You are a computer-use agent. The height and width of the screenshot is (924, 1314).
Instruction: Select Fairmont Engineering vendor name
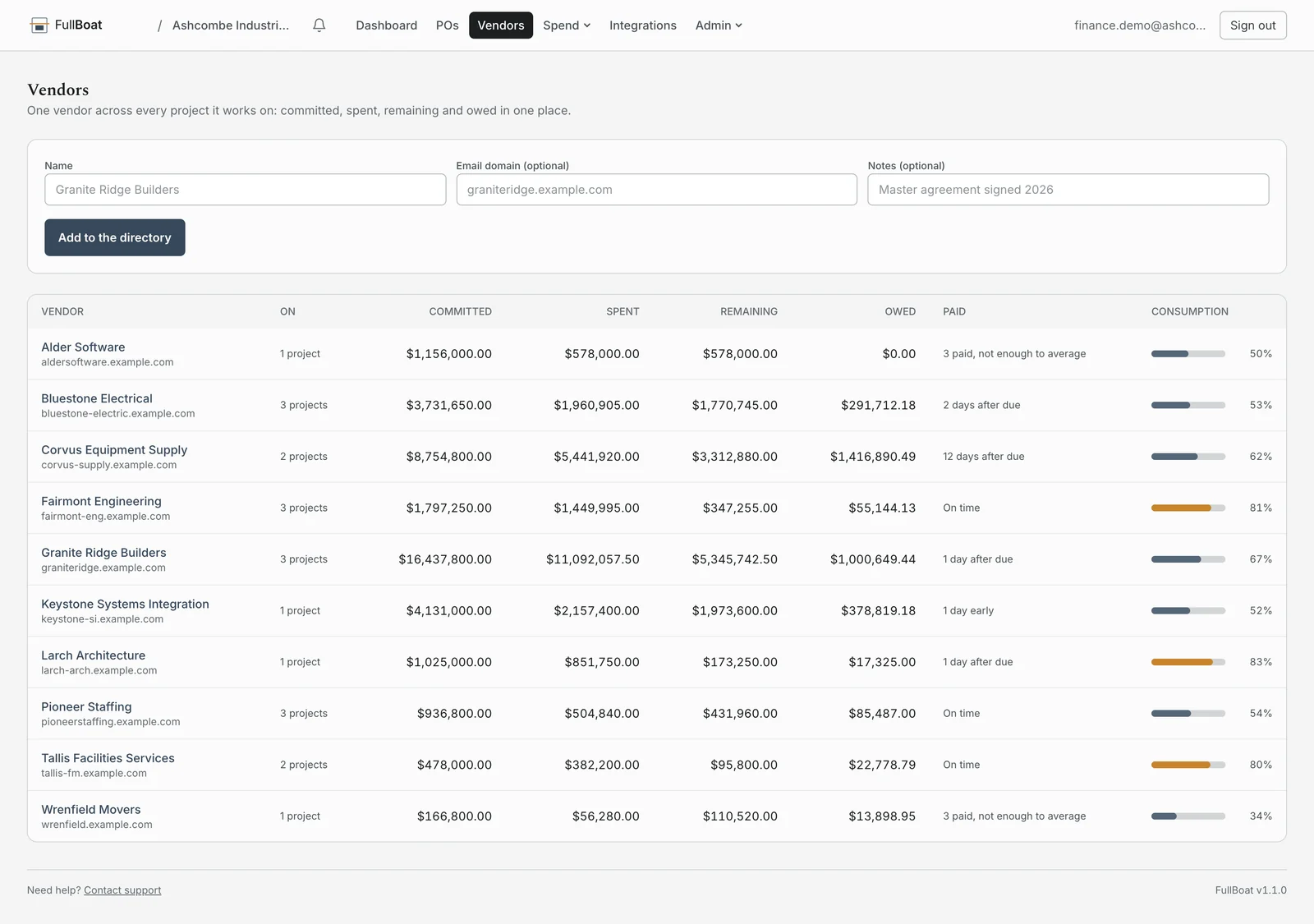coord(101,501)
